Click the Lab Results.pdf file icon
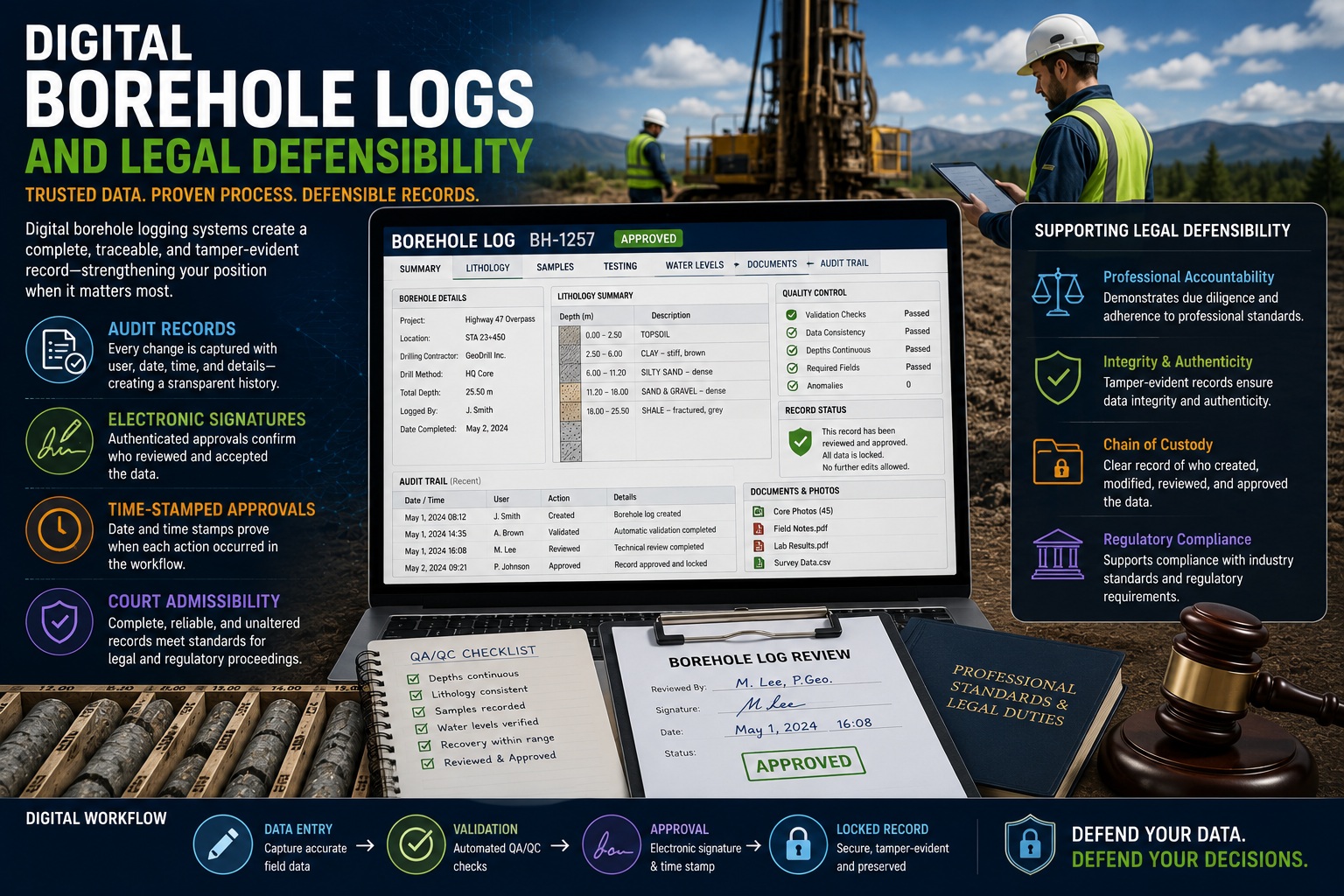 coord(759,545)
